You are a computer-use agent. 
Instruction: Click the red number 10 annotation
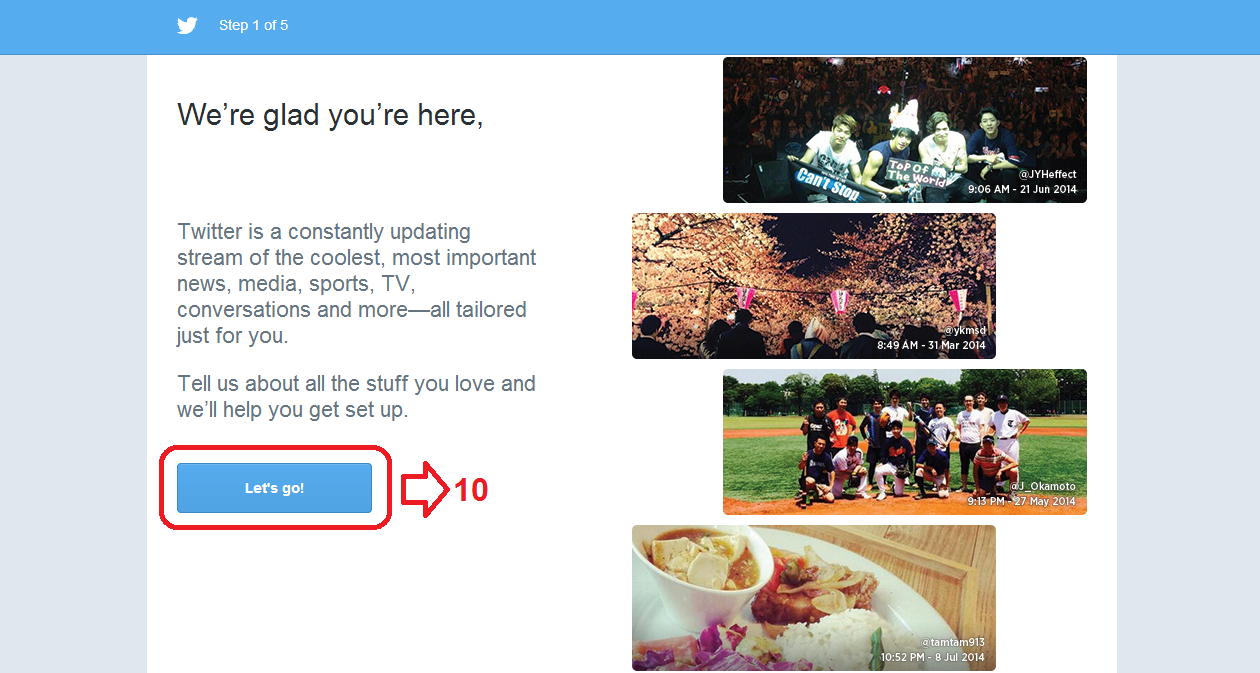tap(471, 490)
